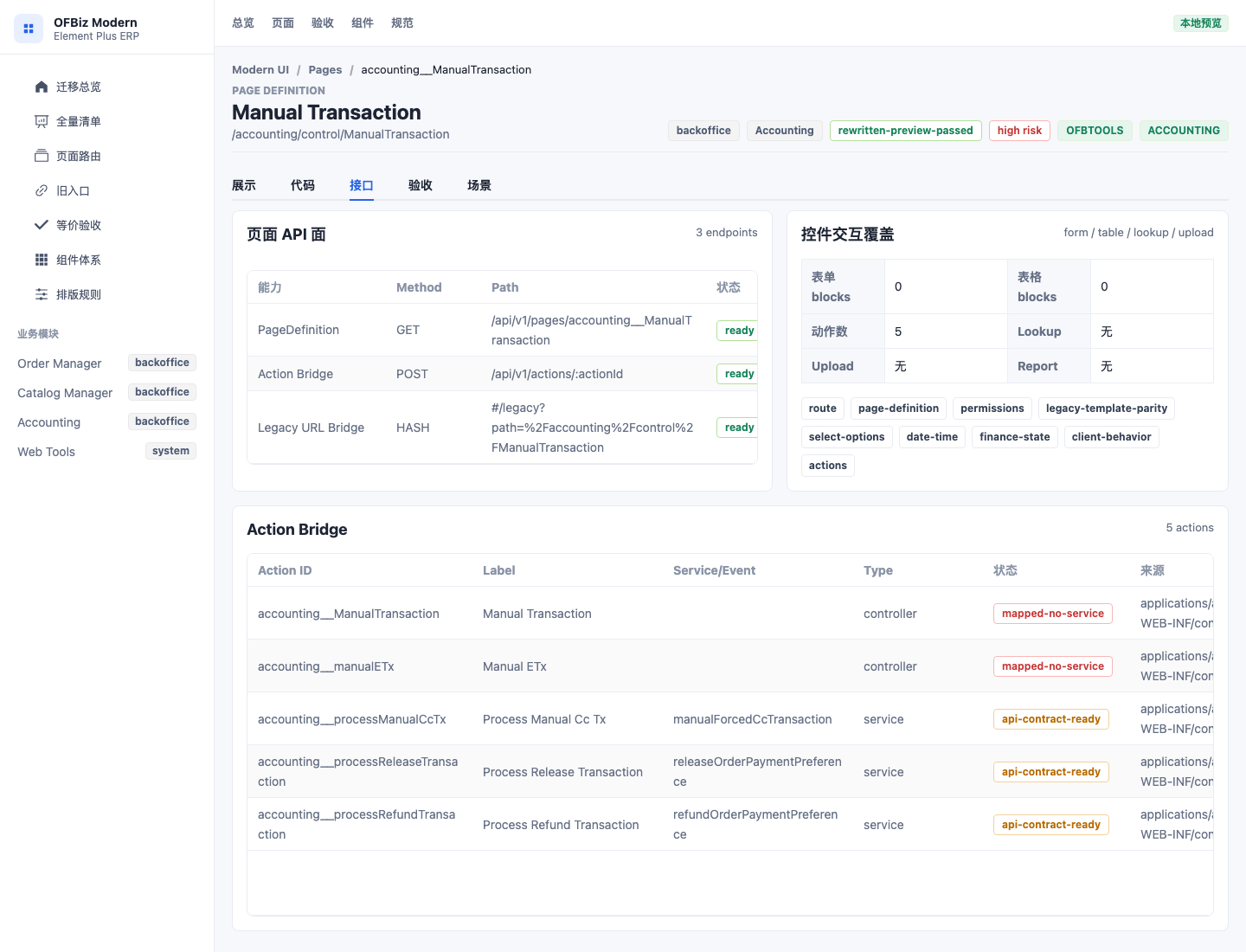Viewport: 1246px width, 952px height.
Task: Click the checkmark icon beside 等价验收
Action: point(42,225)
